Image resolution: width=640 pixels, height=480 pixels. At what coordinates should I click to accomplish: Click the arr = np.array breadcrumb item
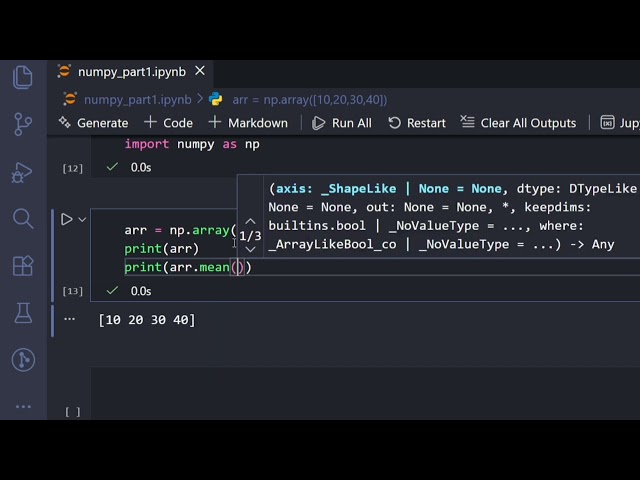click(309, 100)
